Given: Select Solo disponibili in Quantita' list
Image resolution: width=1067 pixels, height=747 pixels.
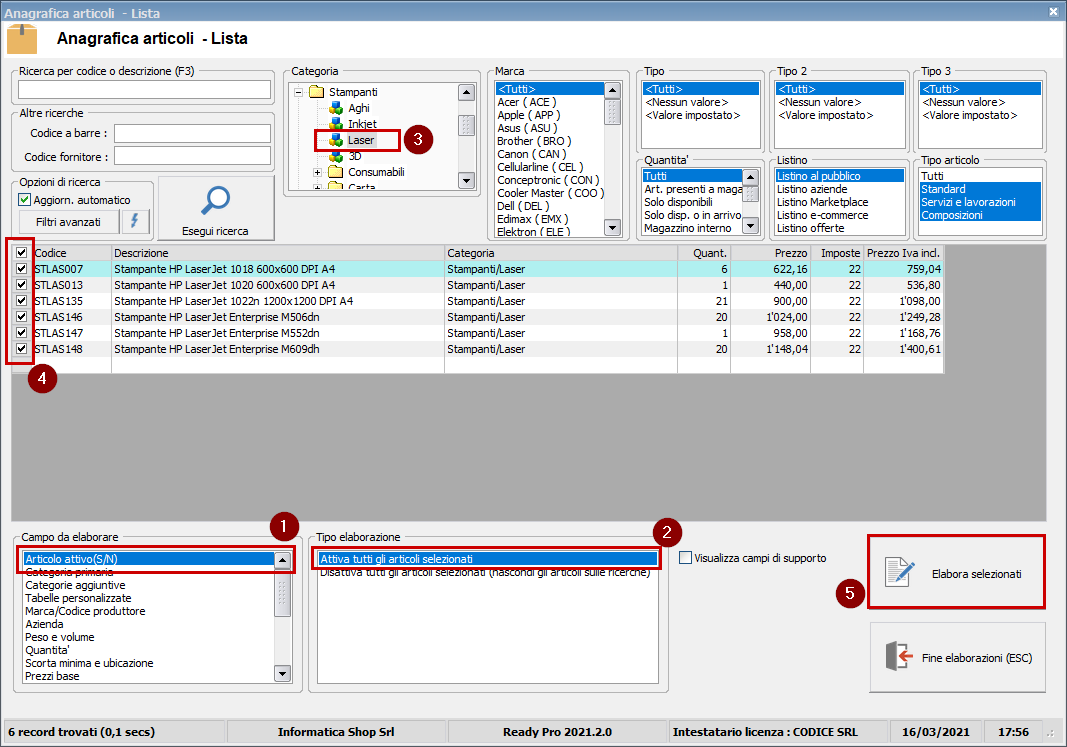Looking at the screenshot, I should [x=692, y=202].
